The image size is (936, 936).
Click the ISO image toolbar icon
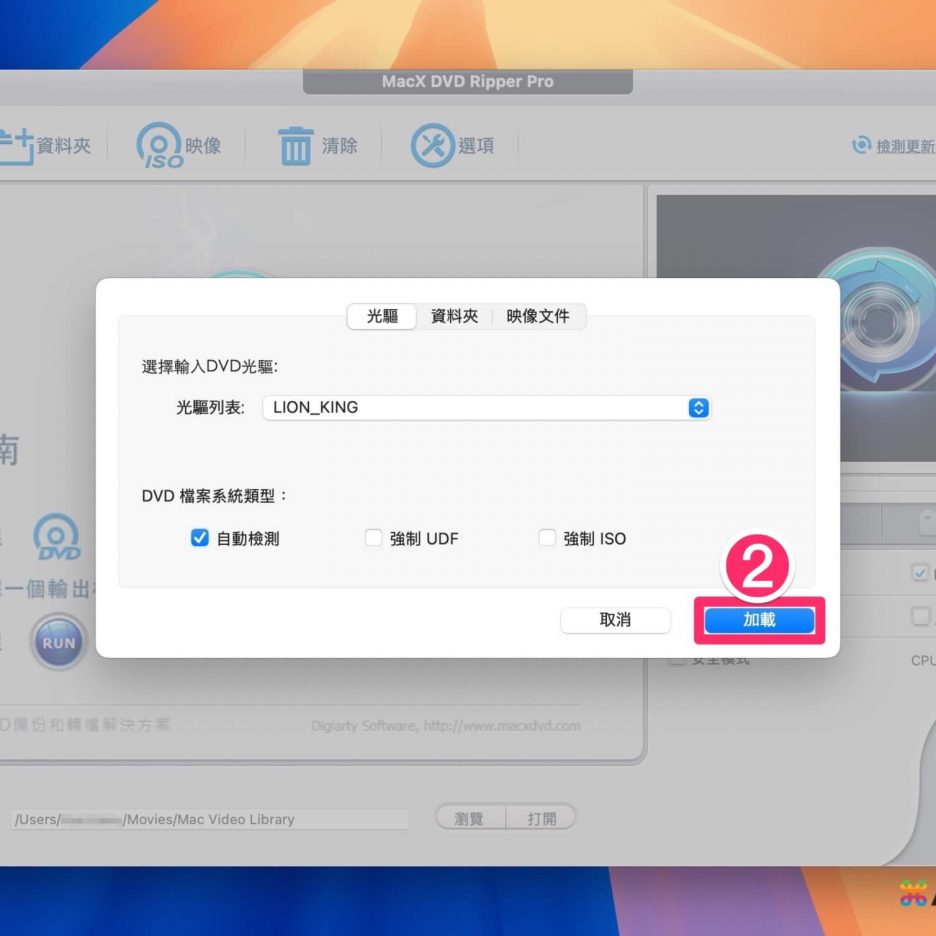click(160, 146)
